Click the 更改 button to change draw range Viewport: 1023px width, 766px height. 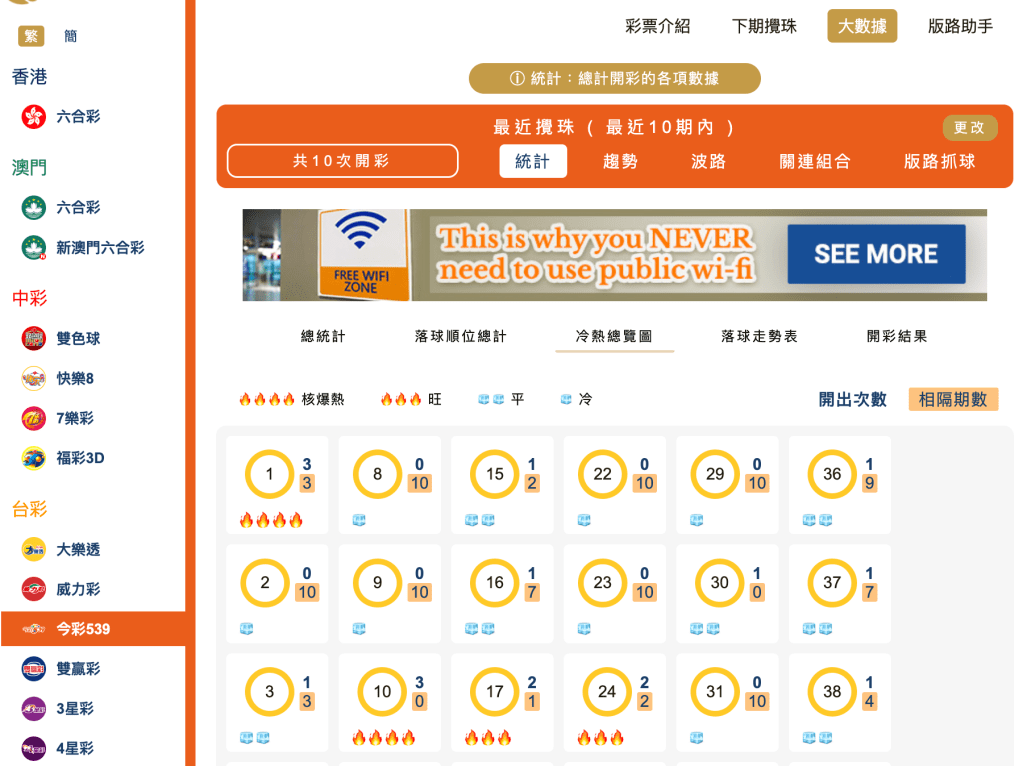(969, 127)
